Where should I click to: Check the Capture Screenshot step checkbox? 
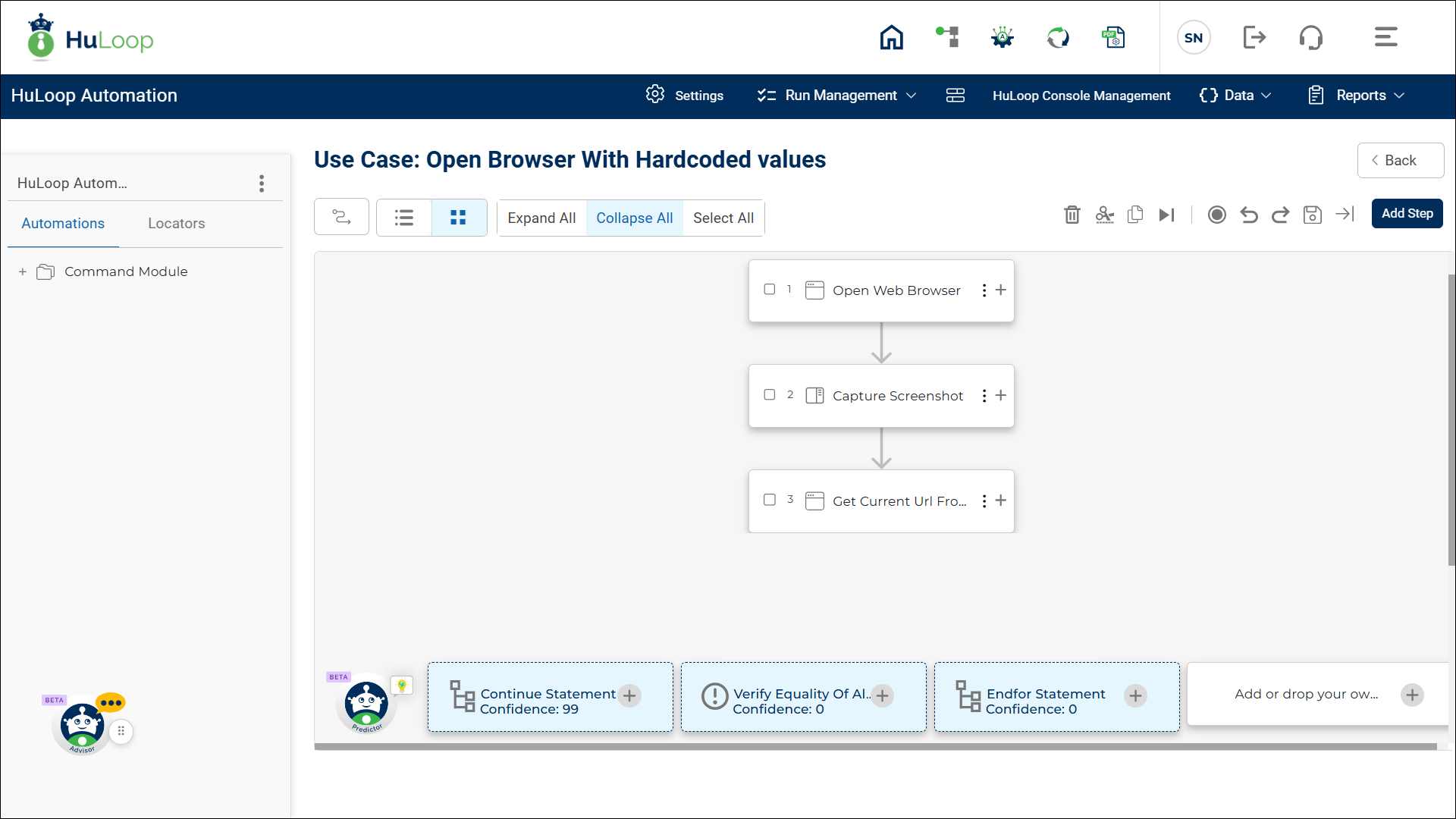pos(770,395)
